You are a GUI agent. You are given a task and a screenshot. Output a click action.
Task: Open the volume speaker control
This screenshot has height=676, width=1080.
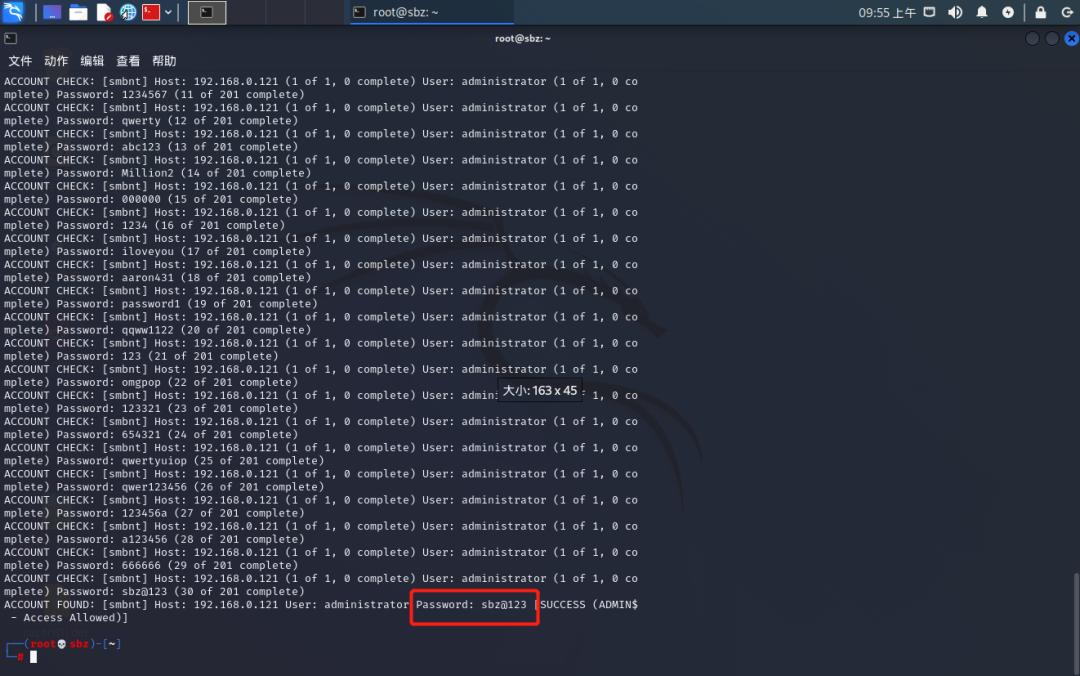point(955,12)
